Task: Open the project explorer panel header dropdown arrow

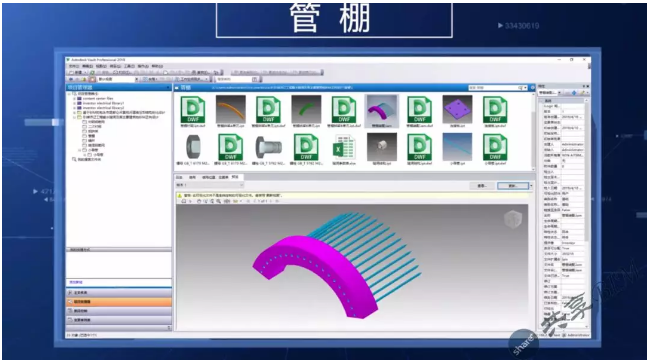Action: (168, 87)
